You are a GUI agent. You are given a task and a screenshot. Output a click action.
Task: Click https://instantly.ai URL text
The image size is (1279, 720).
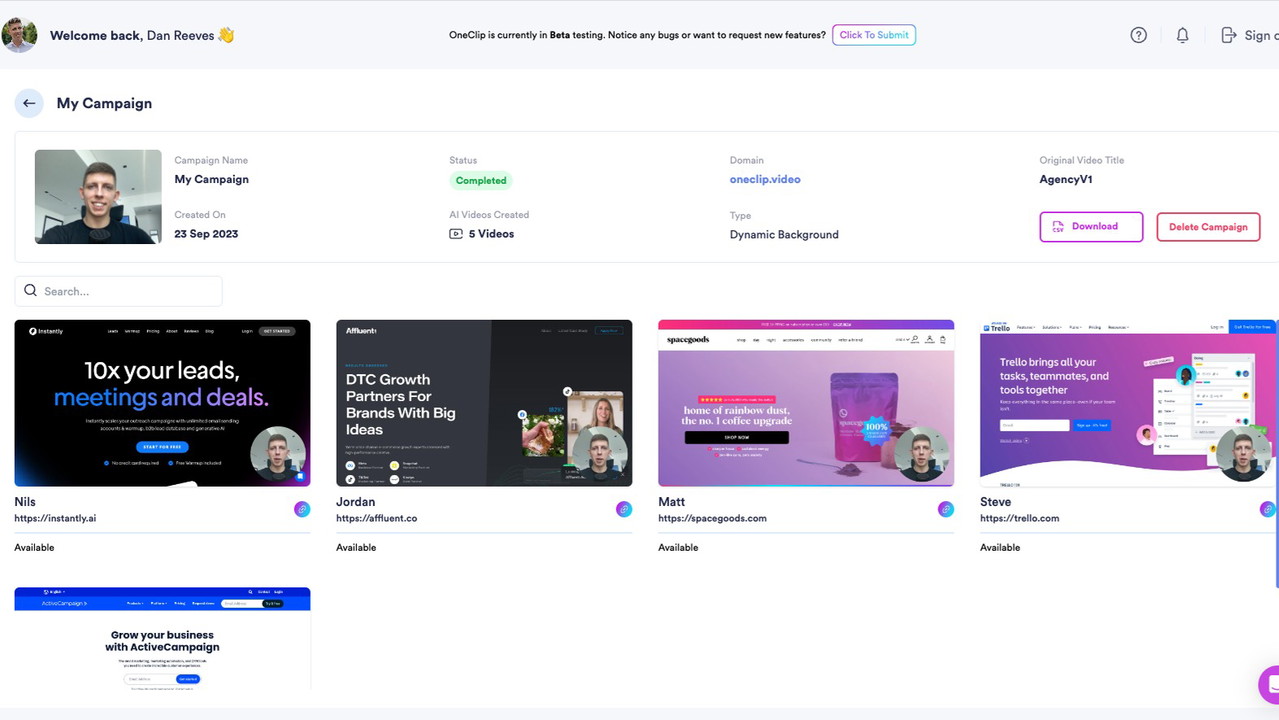(55, 519)
